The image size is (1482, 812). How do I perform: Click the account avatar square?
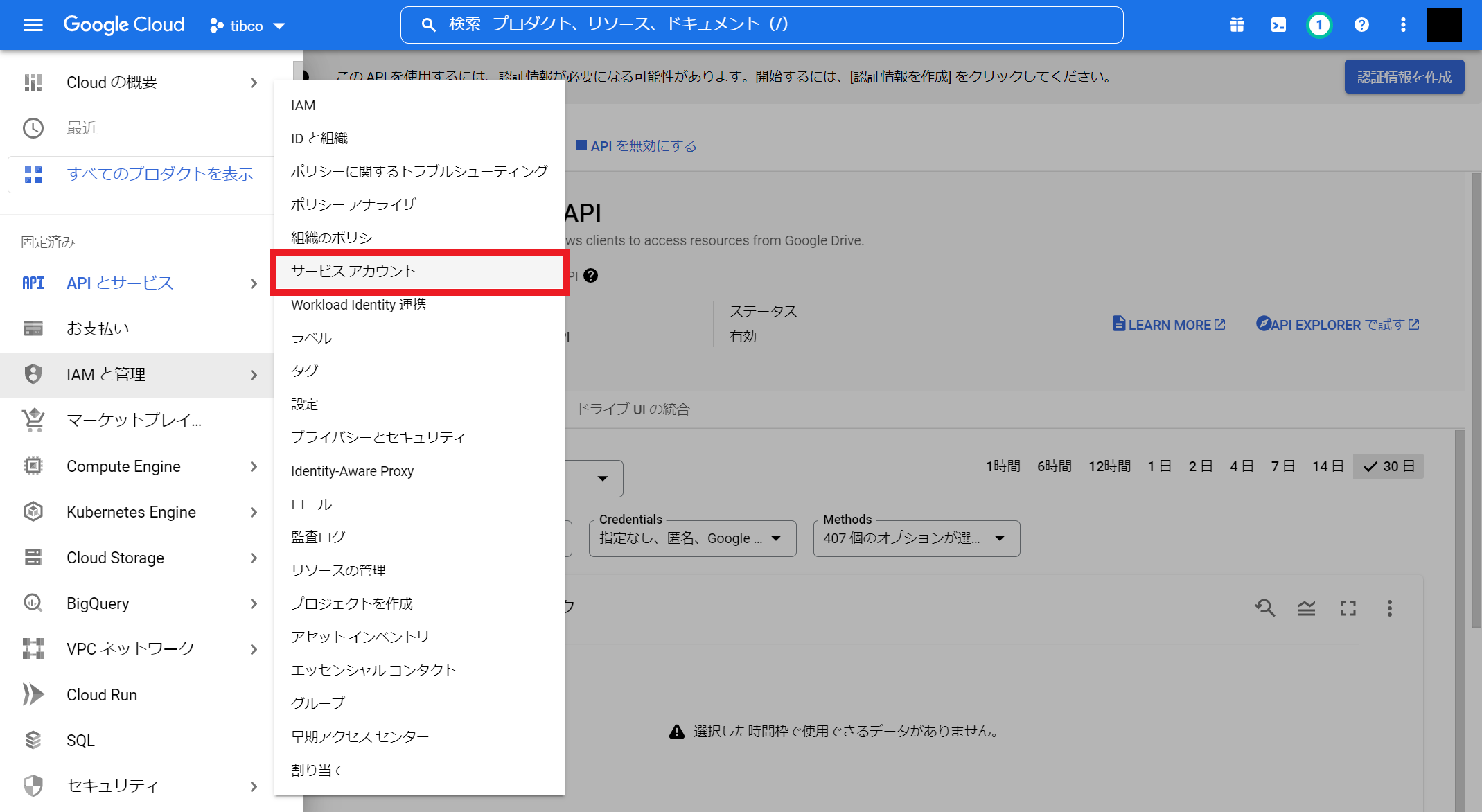pyautogui.click(x=1444, y=25)
